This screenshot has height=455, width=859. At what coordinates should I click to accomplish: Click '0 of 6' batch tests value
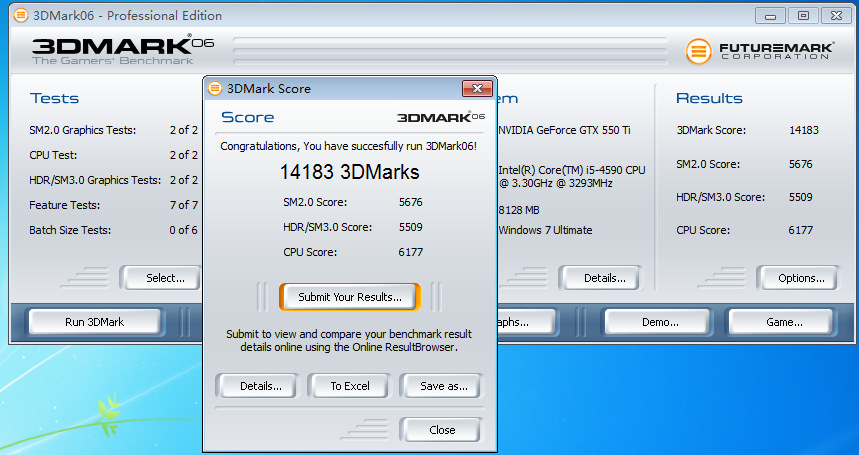coord(184,230)
